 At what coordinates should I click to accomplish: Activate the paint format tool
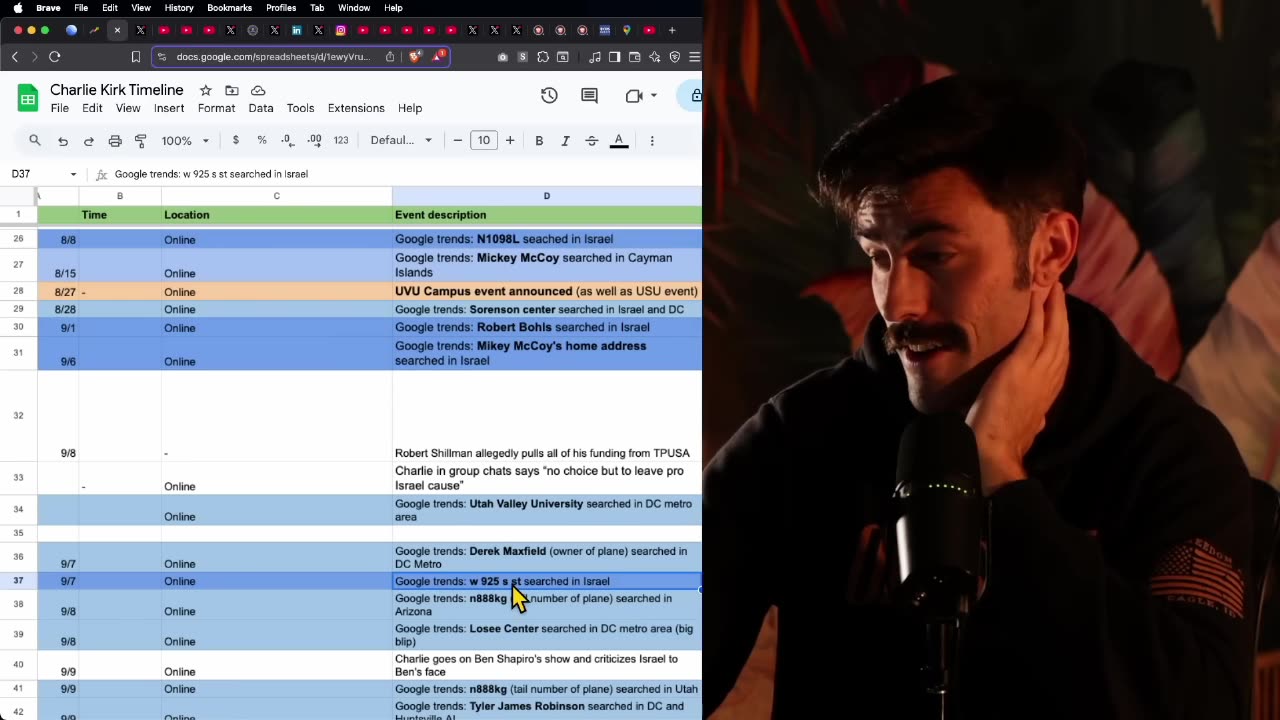(141, 141)
